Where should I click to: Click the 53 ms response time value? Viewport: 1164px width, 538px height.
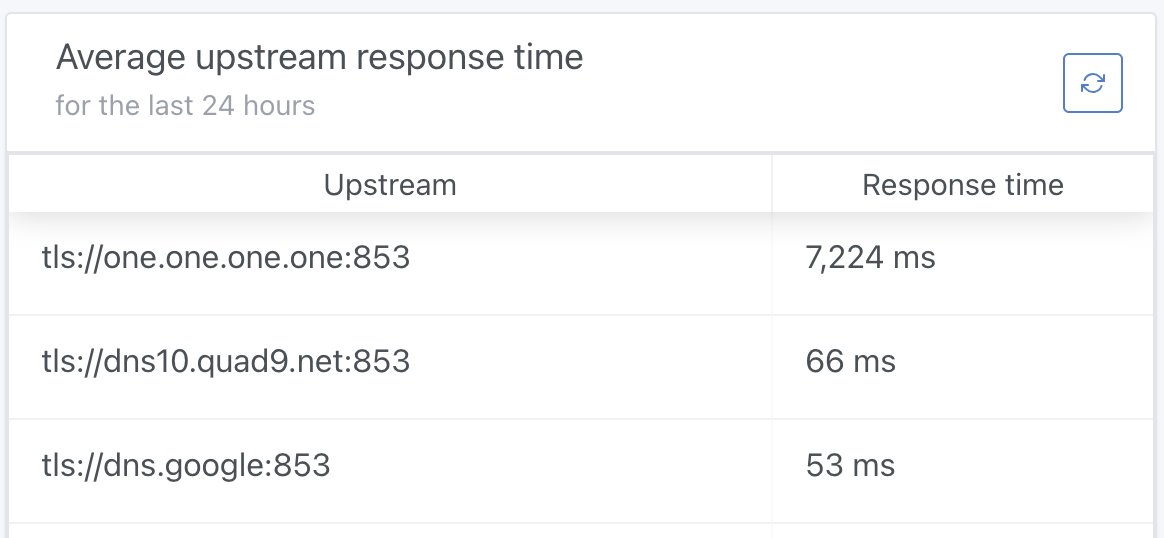[x=850, y=465]
